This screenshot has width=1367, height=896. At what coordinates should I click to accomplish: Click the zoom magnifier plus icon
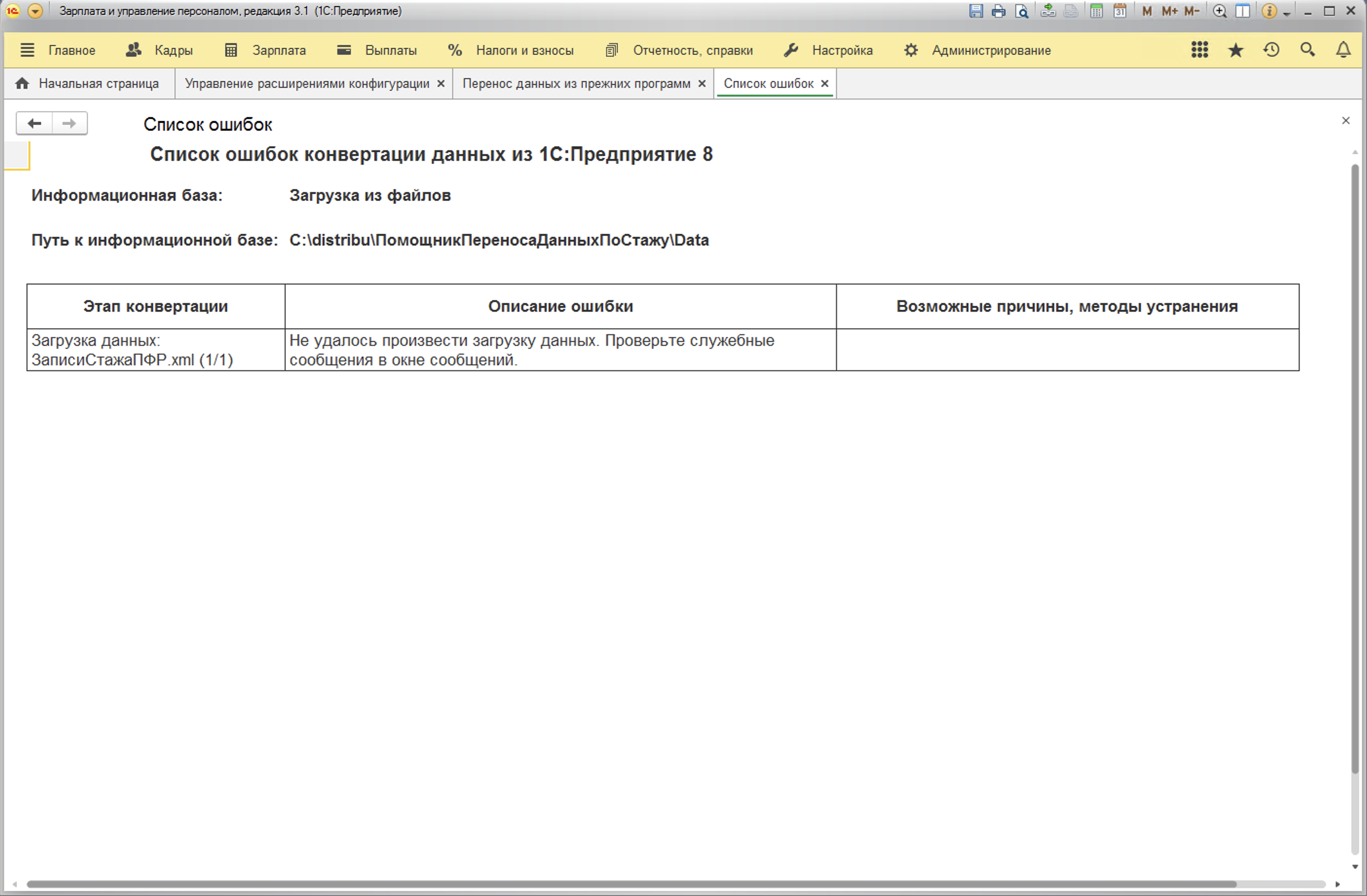1219,11
